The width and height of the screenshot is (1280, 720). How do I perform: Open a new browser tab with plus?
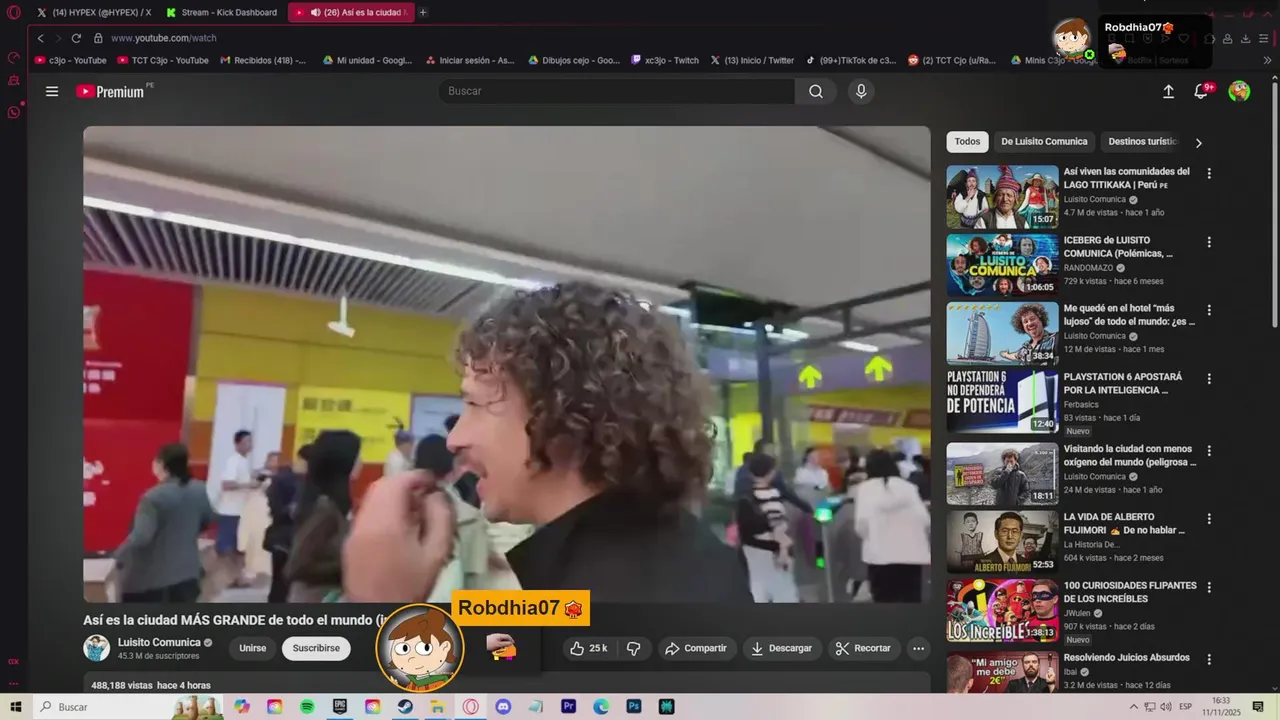(x=423, y=12)
